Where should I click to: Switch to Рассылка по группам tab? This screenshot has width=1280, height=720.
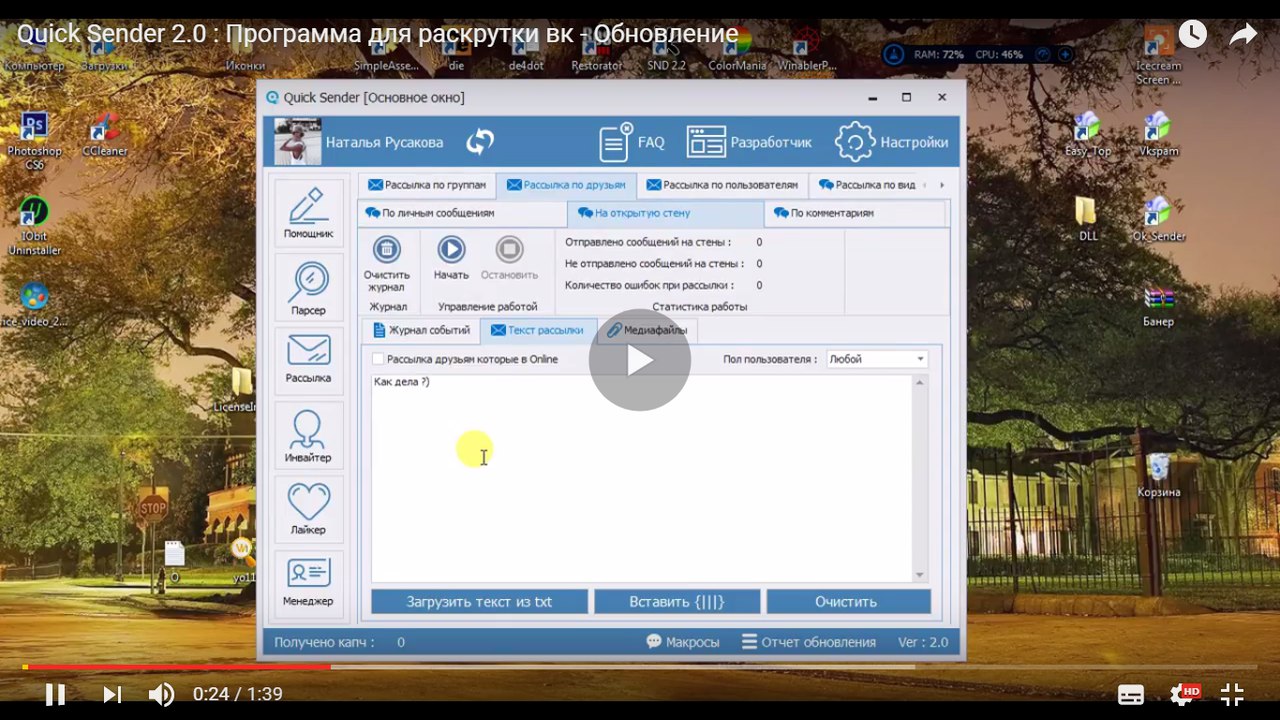tap(427, 185)
